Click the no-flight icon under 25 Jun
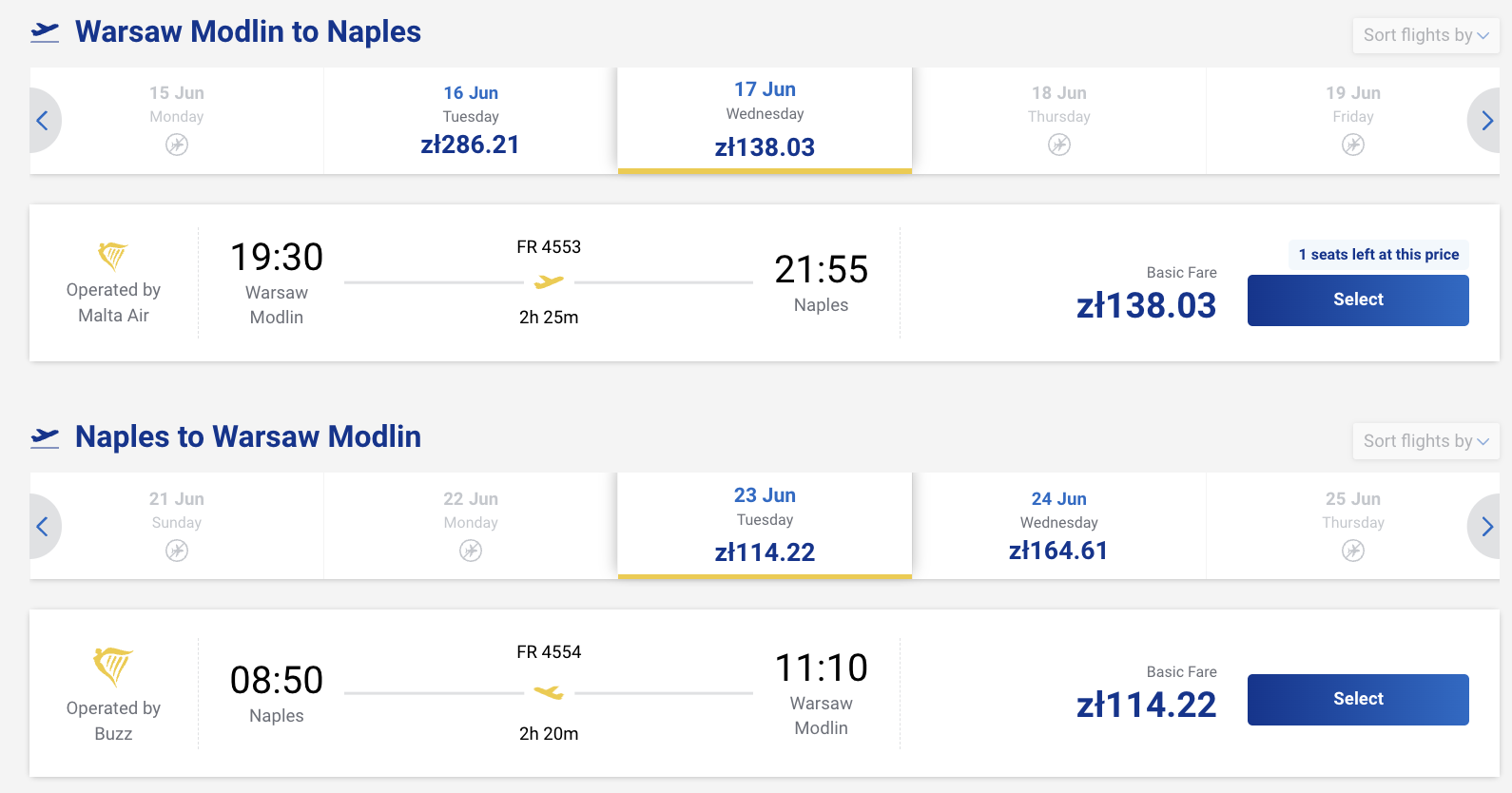 1353,551
